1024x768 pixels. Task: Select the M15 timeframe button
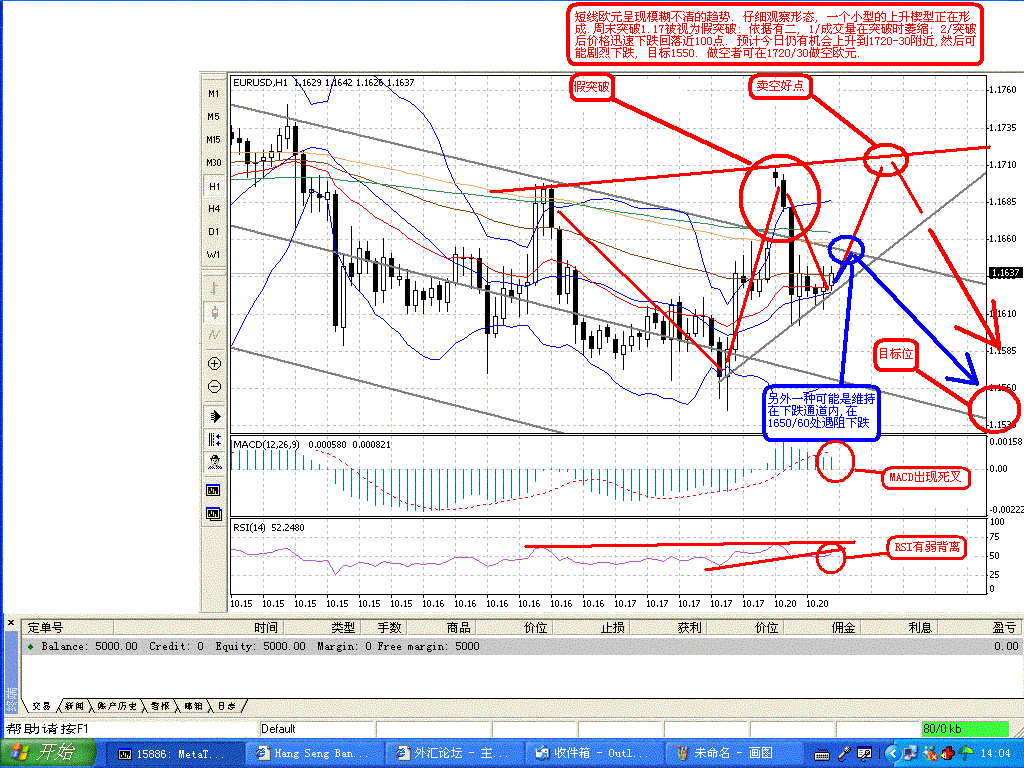[x=214, y=139]
